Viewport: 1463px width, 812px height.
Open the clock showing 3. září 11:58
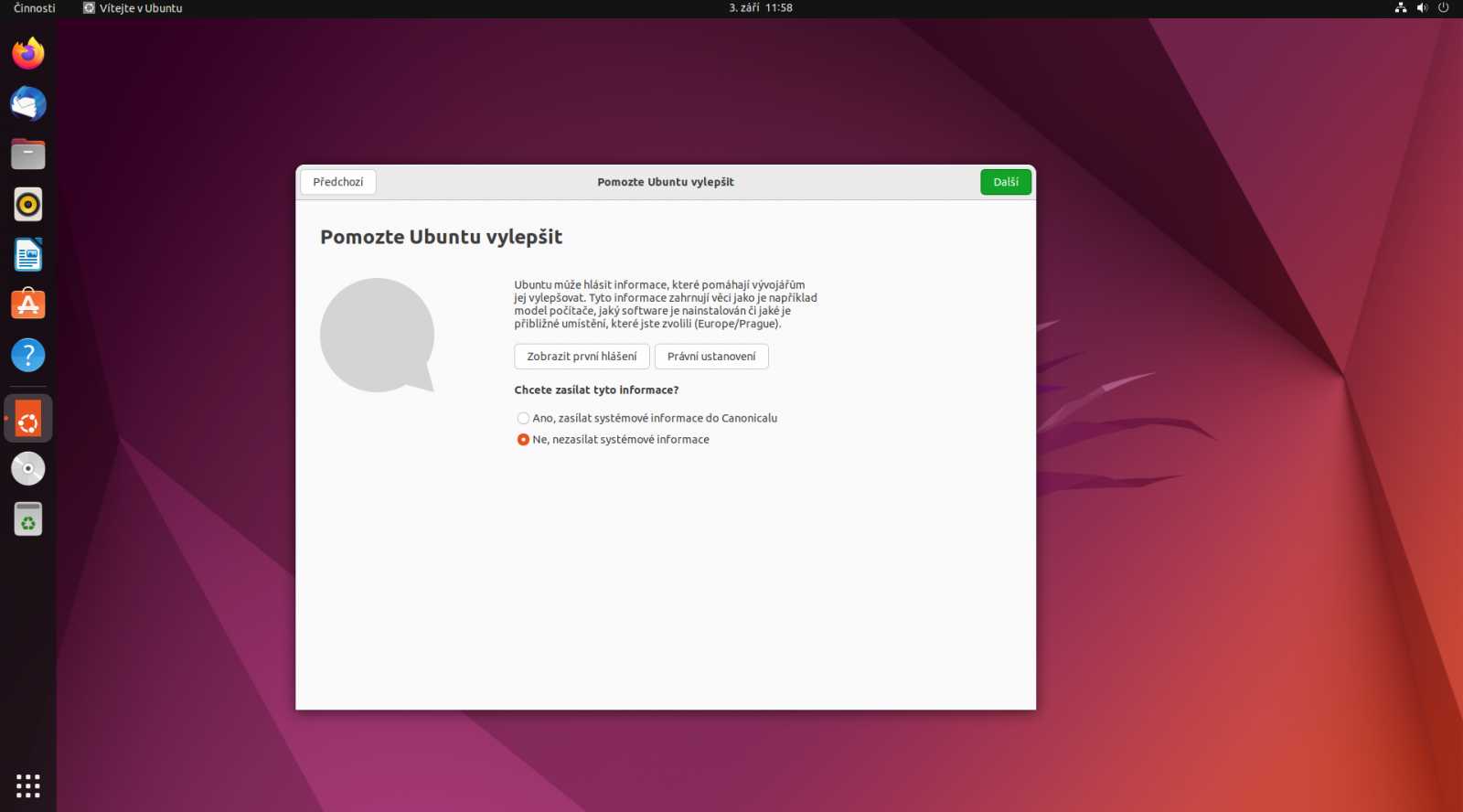pos(761,7)
